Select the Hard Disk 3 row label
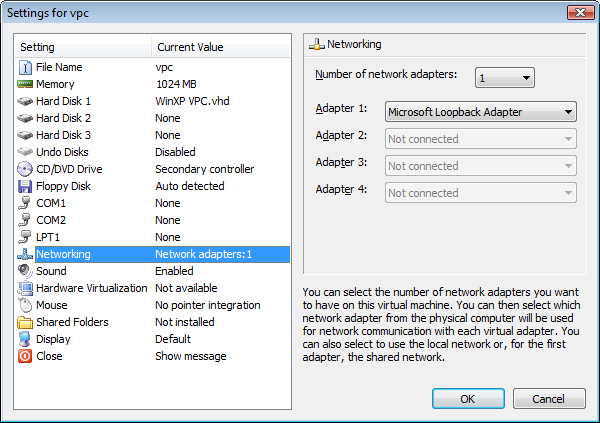The width and height of the screenshot is (600, 423). [63, 135]
